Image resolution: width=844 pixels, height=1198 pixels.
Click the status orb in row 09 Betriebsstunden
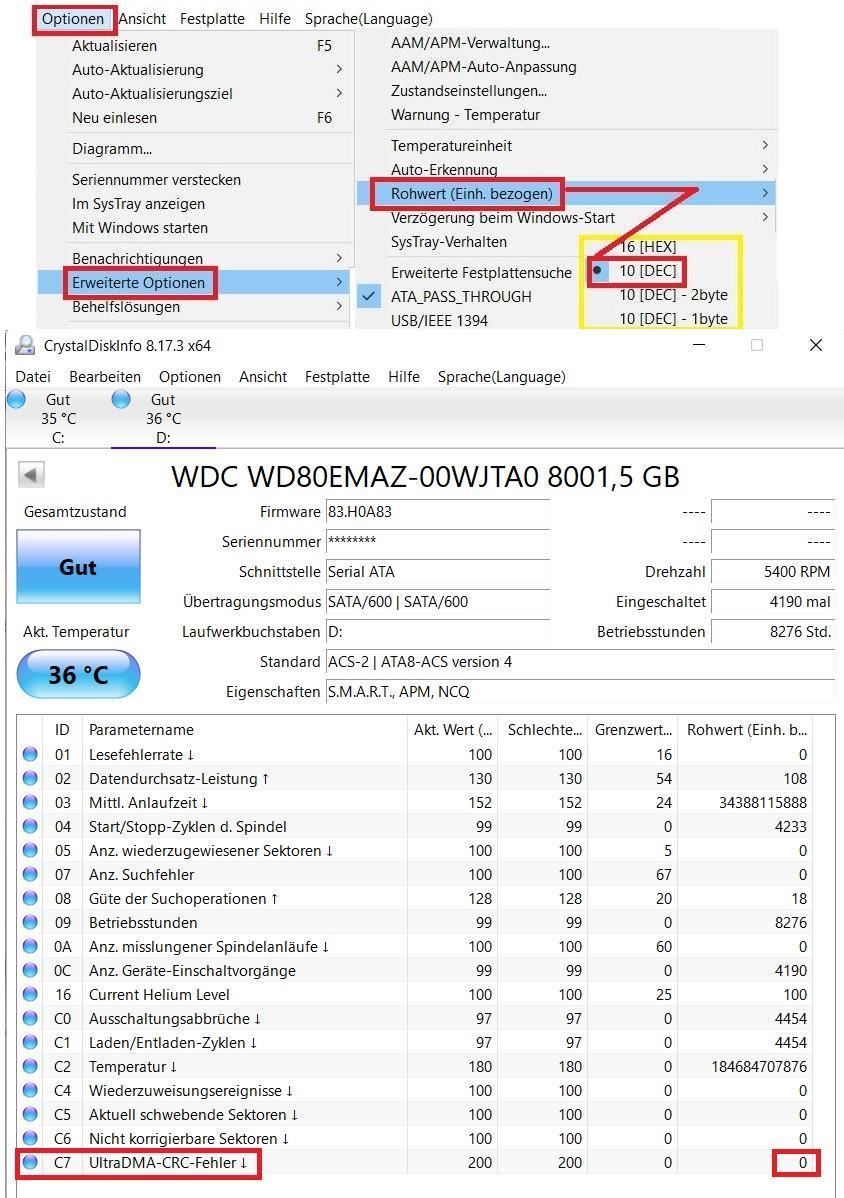pos(30,922)
